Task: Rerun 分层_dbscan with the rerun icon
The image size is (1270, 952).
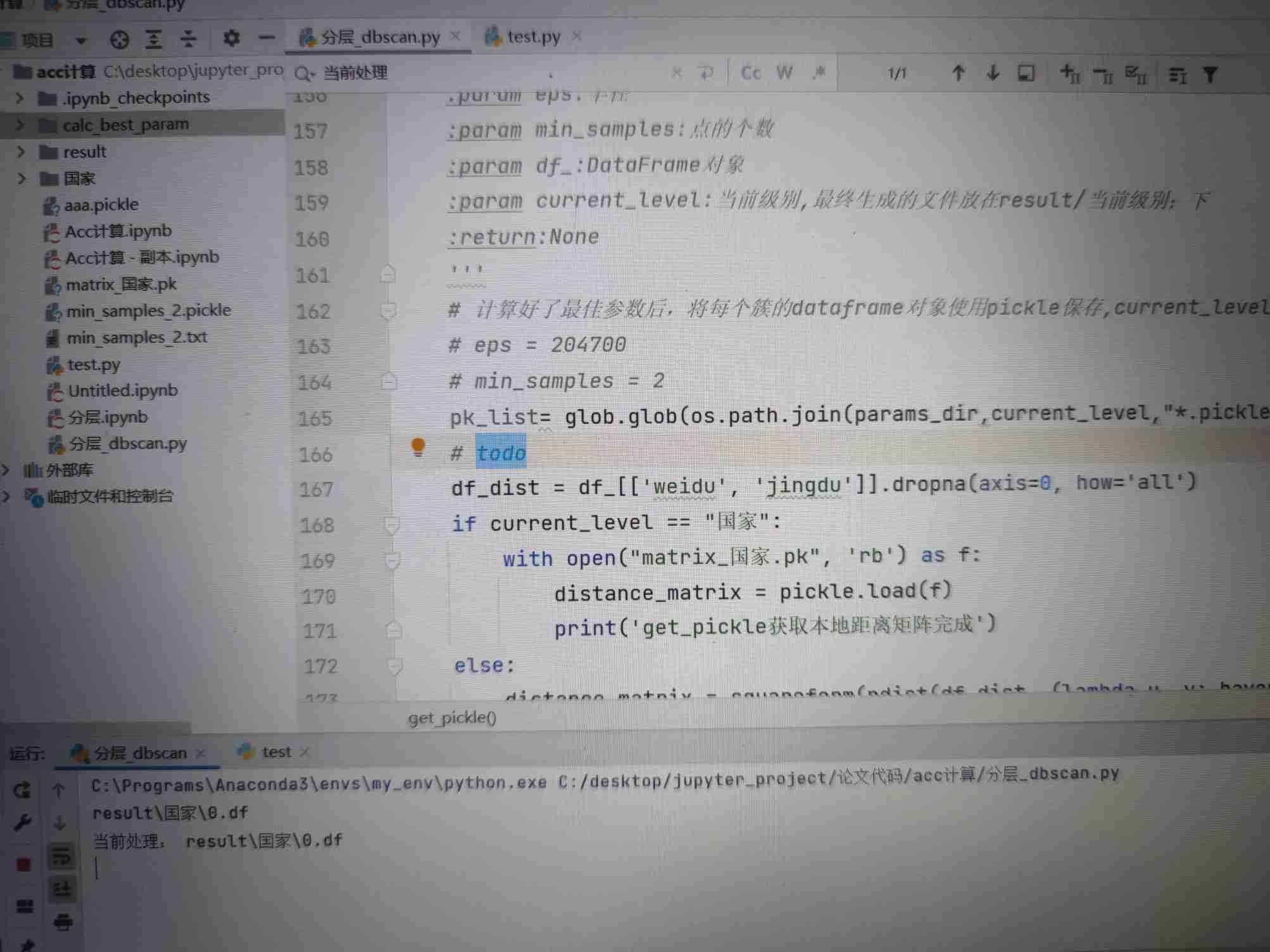Action: pos(22,790)
